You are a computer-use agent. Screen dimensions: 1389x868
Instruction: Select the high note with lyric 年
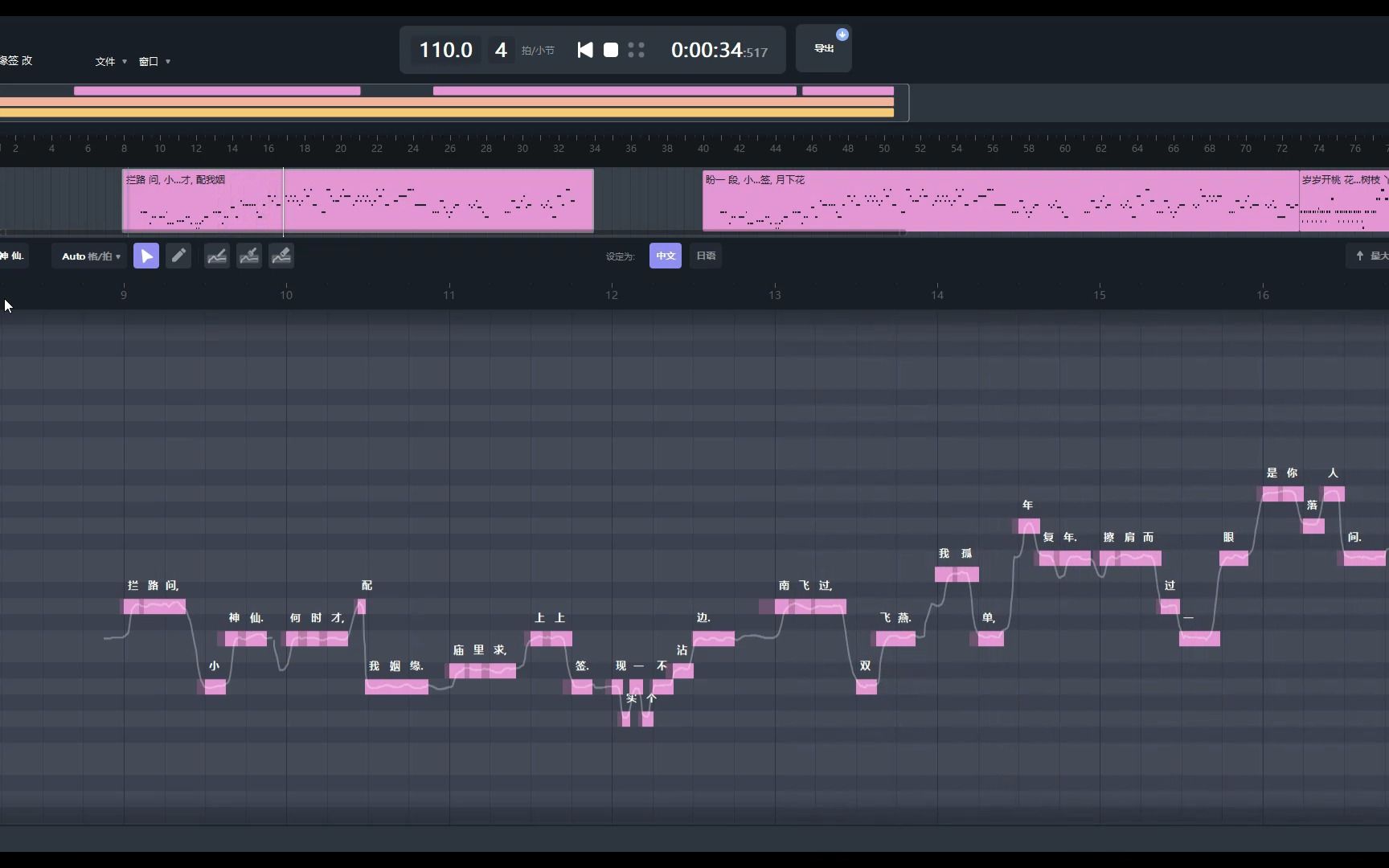pyautogui.click(x=1029, y=526)
